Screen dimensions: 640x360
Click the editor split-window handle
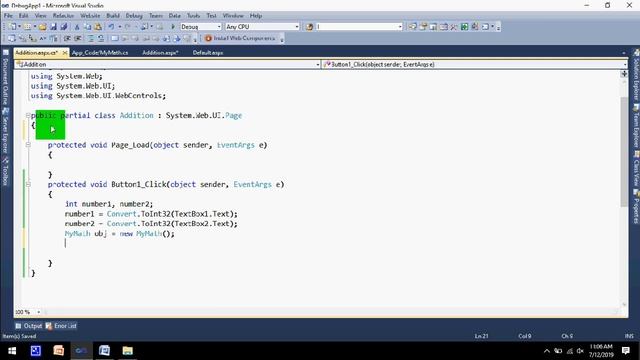click(624, 73)
